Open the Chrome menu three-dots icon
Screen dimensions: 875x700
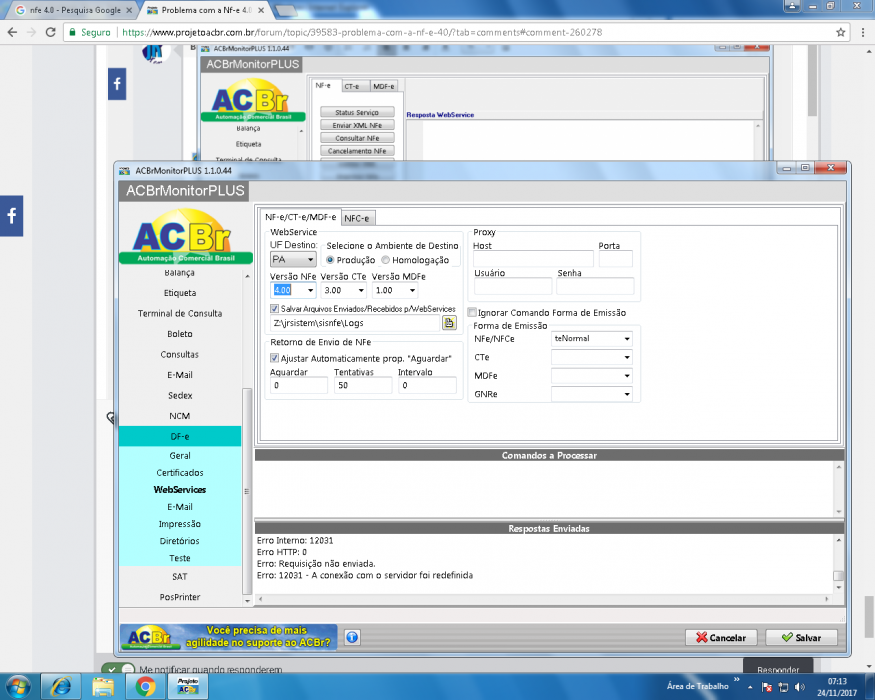pos(863,32)
